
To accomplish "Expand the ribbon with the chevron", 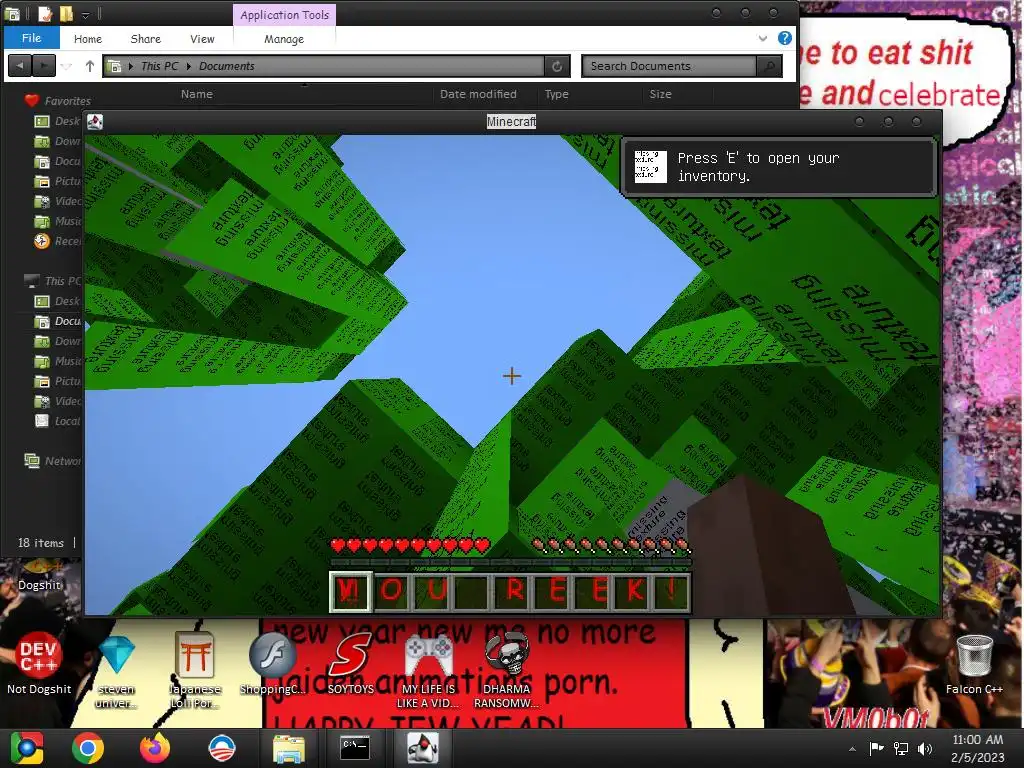I will point(762,39).
